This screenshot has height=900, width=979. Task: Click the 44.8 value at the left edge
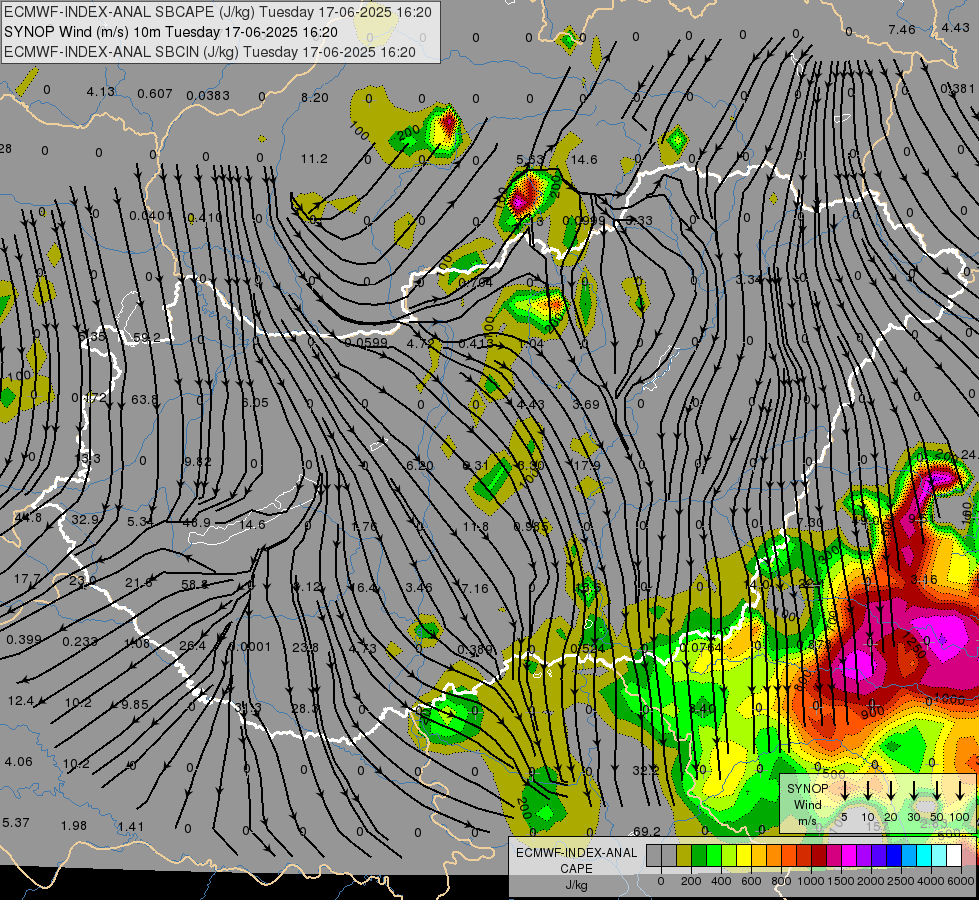[x=28, y=518]
